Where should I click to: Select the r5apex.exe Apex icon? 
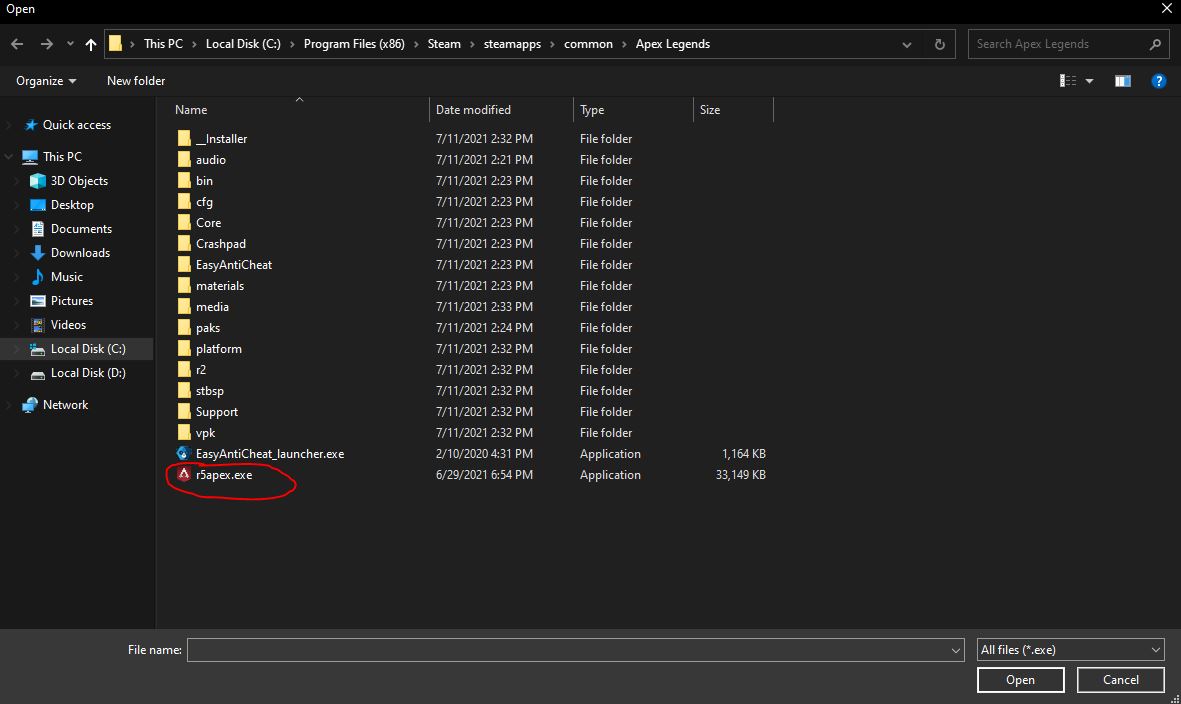point(183,474)
